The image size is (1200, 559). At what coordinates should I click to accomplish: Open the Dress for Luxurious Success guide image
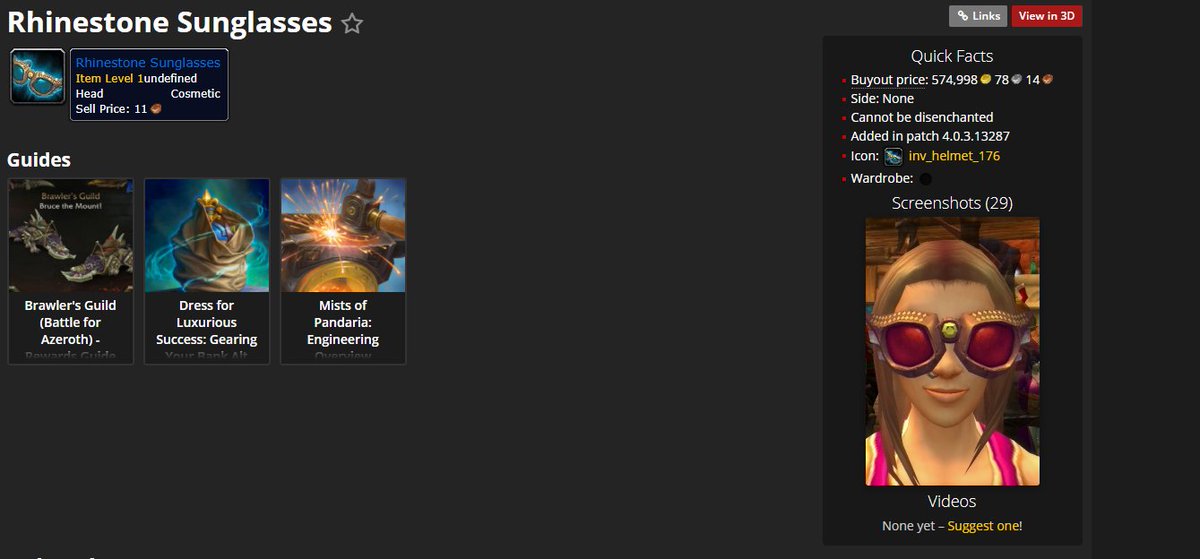pyautogui.click(x=207, y=235)
